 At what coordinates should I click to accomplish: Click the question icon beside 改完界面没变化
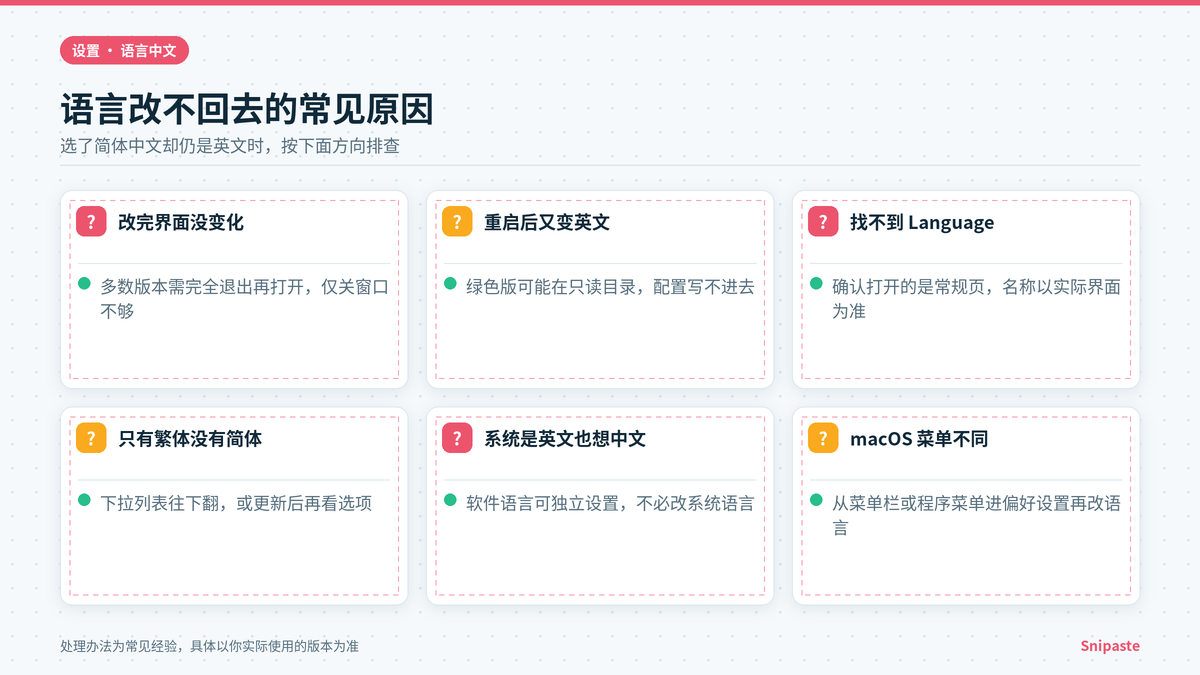(91, 222)
